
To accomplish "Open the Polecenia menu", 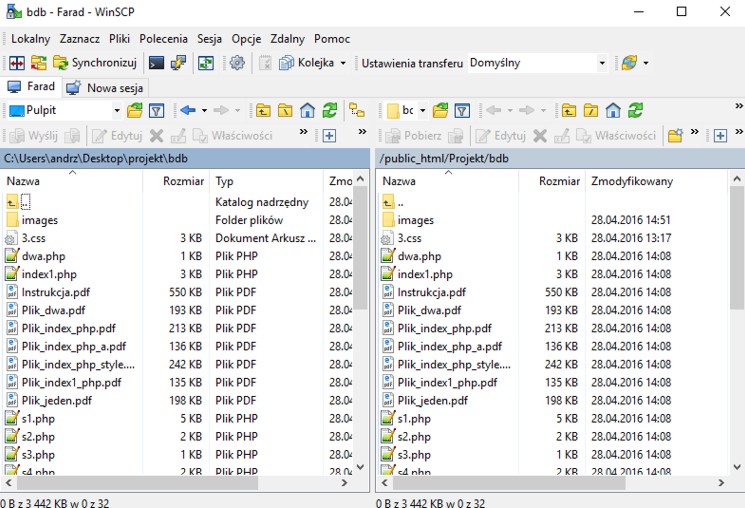I will (163, 39).
